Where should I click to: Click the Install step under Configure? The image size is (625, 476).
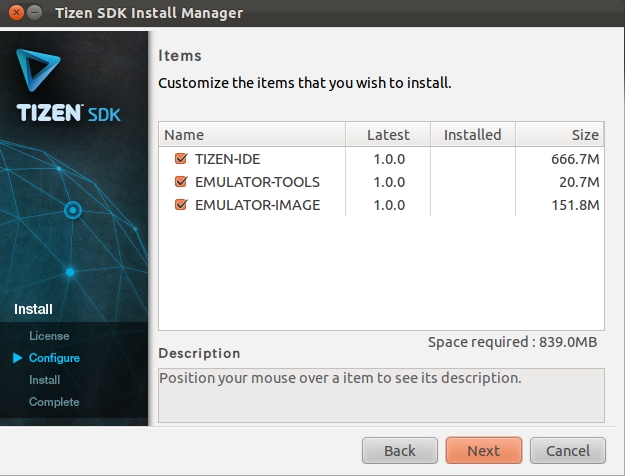click(x=44, y=380)
